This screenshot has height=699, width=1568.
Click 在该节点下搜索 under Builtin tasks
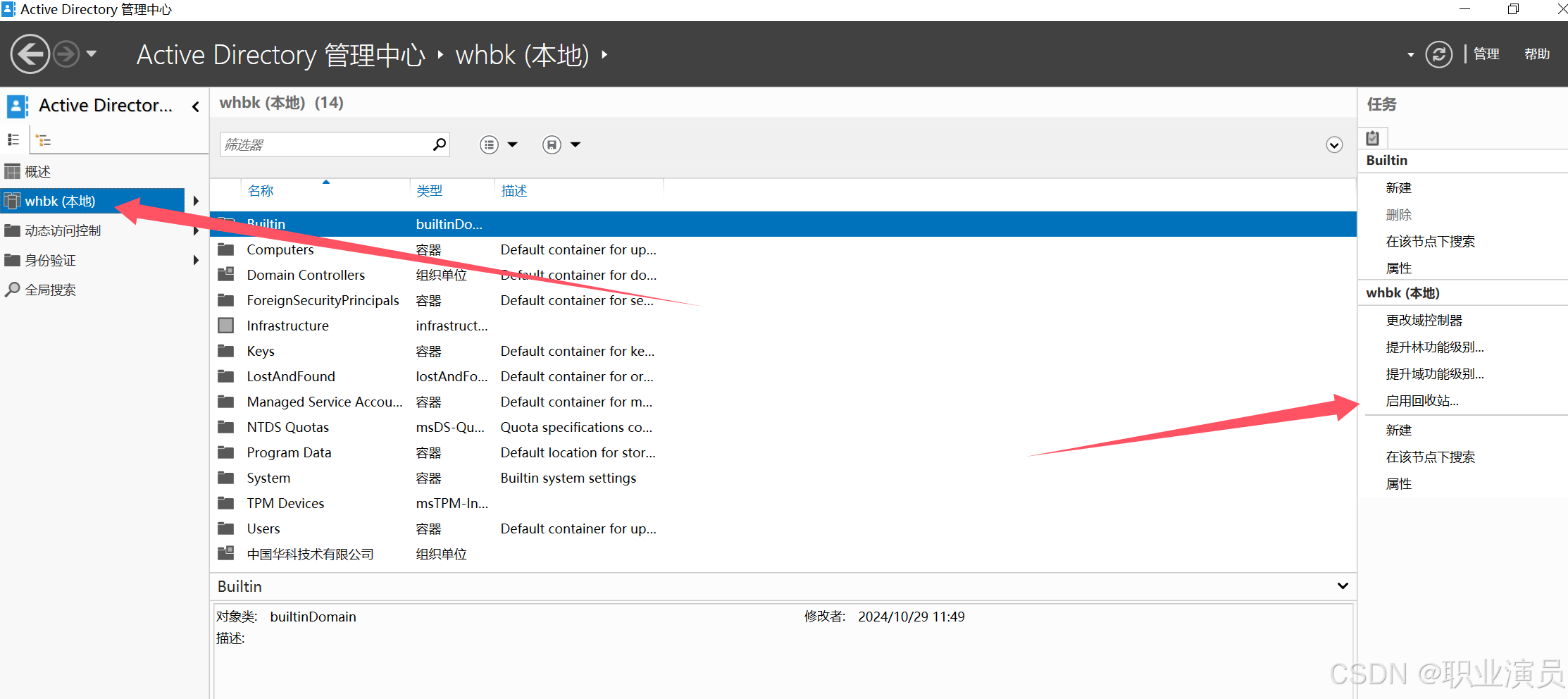click(x=1431, y=242)
